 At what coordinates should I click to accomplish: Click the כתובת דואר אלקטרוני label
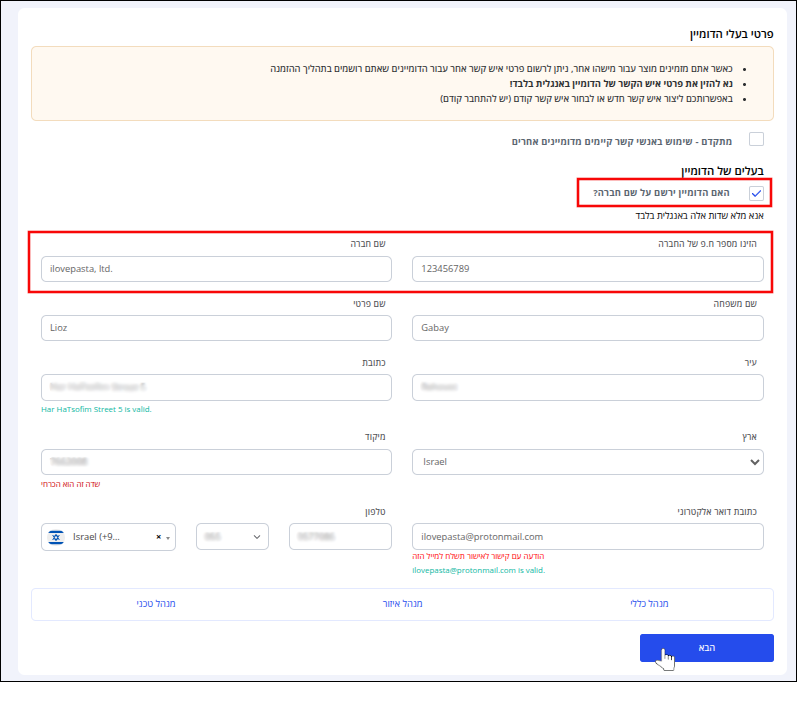717,512
